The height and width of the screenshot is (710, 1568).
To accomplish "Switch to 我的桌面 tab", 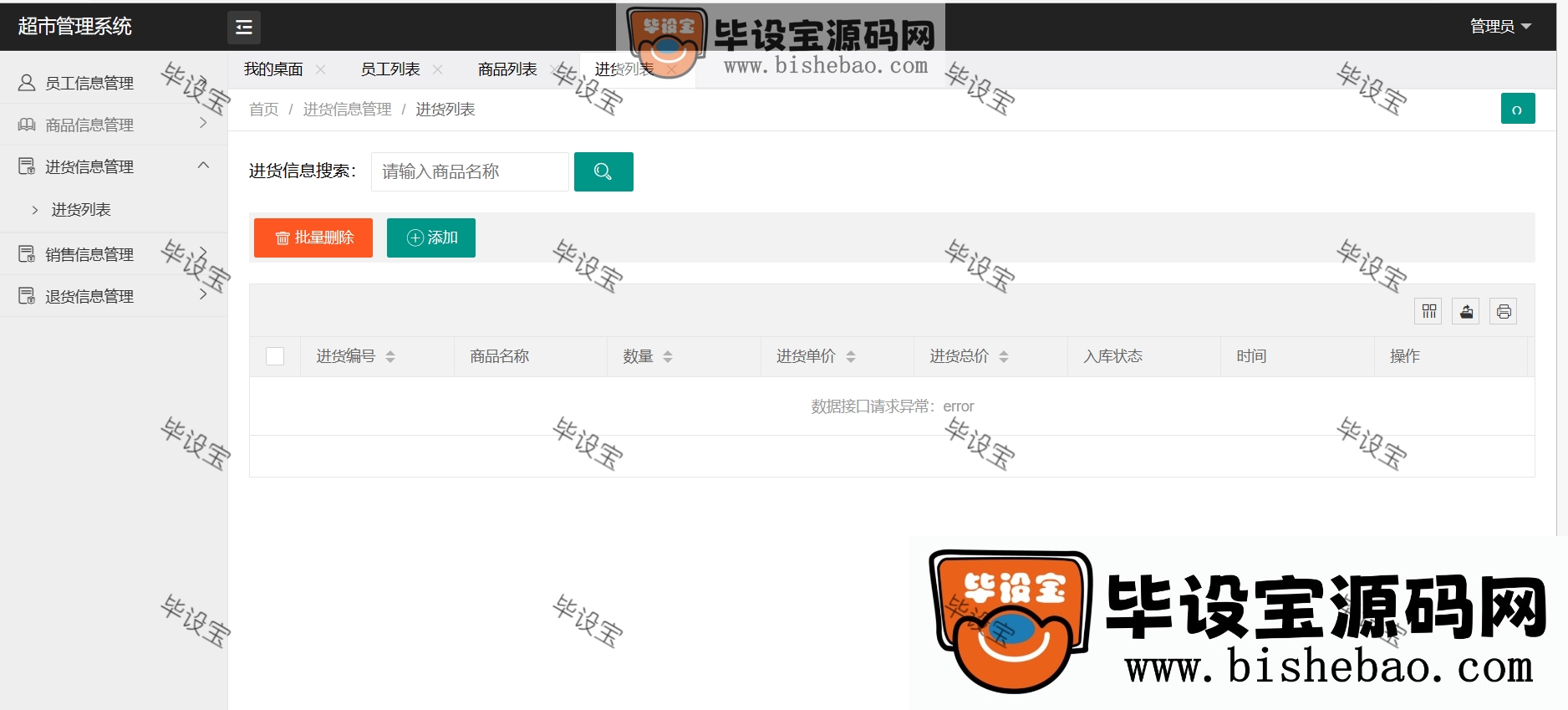I will point(273,69).
